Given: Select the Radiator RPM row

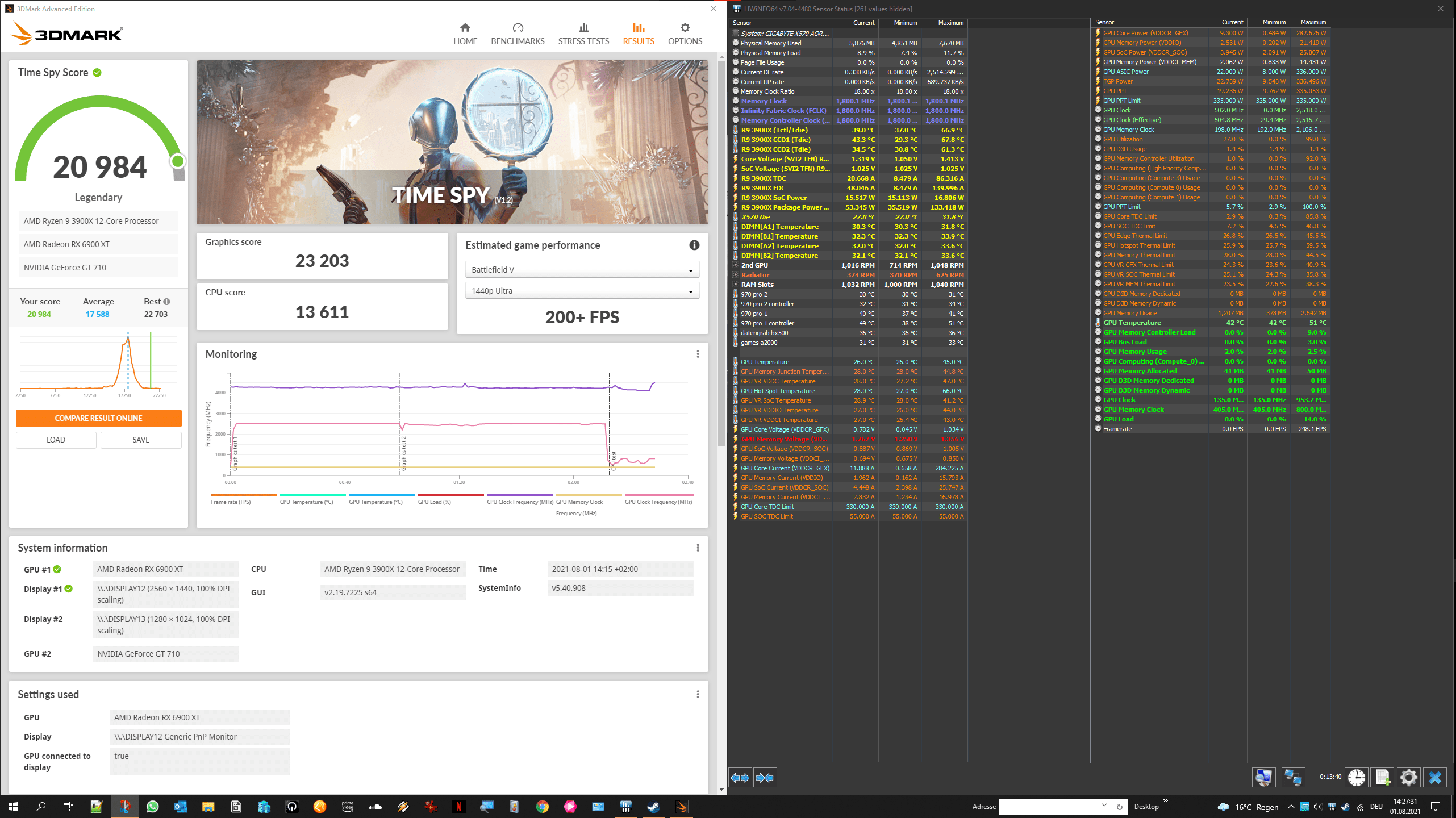Looking at the screenshot, I should [848, 275].
